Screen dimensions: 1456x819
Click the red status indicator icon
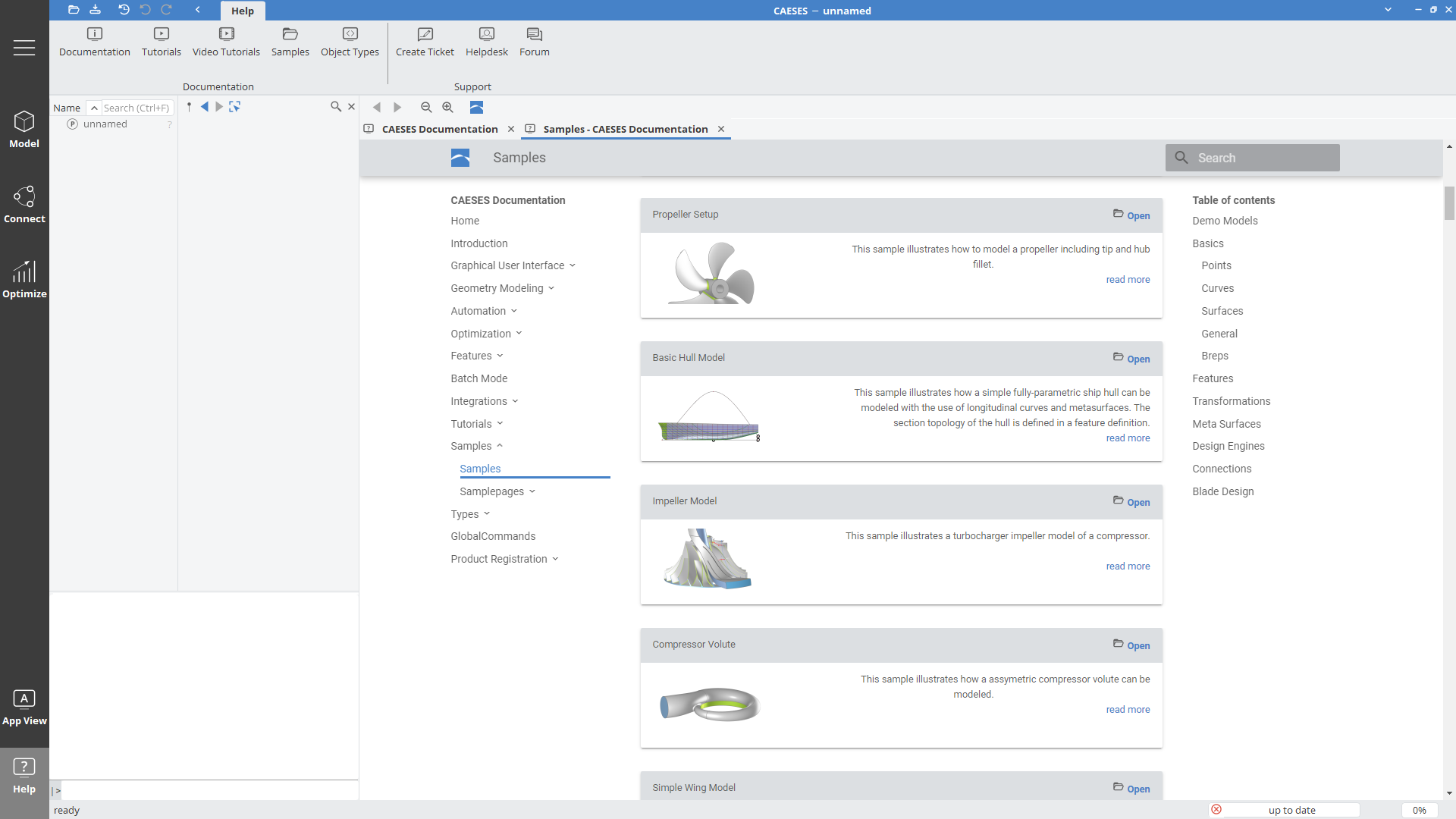point(1216,810)
